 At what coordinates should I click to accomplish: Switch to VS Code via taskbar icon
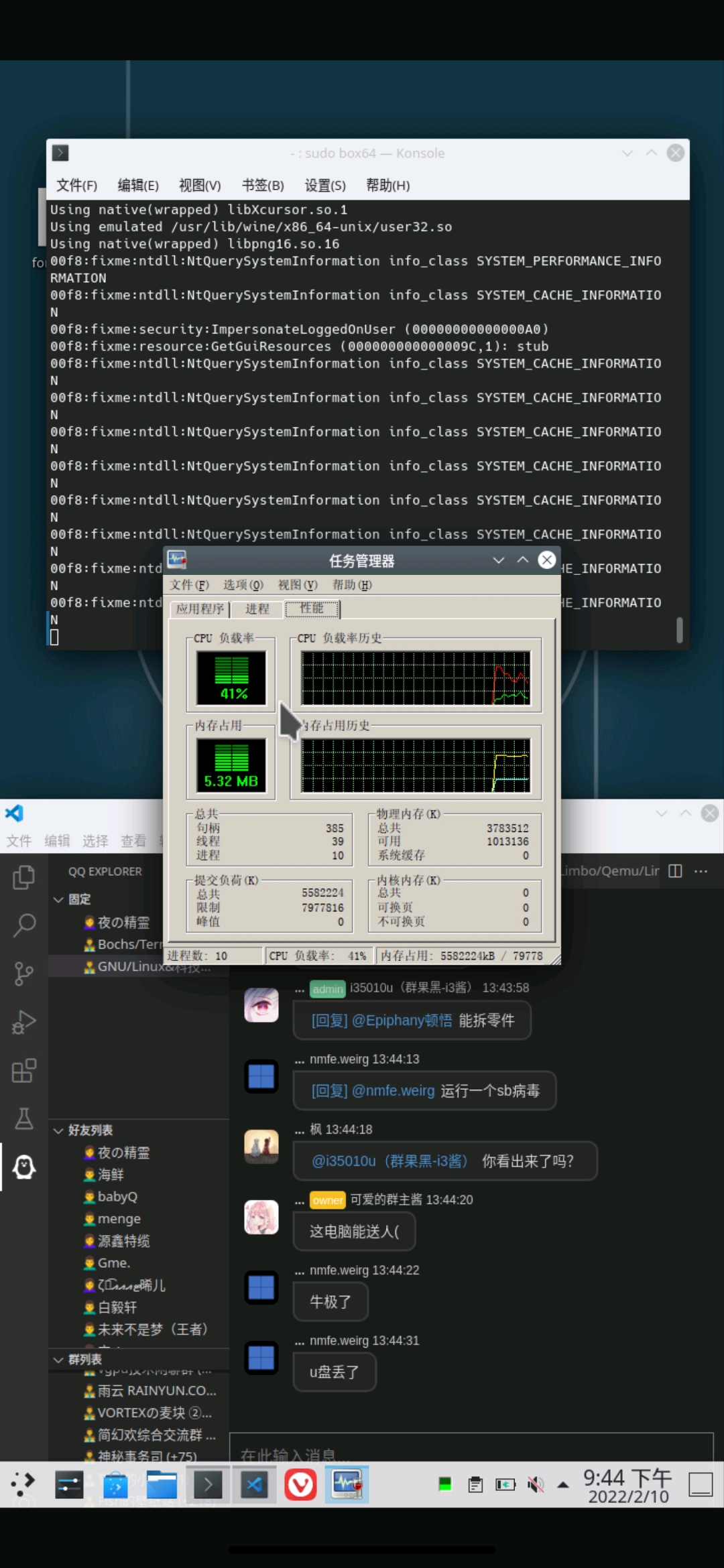click(254, 1485)
